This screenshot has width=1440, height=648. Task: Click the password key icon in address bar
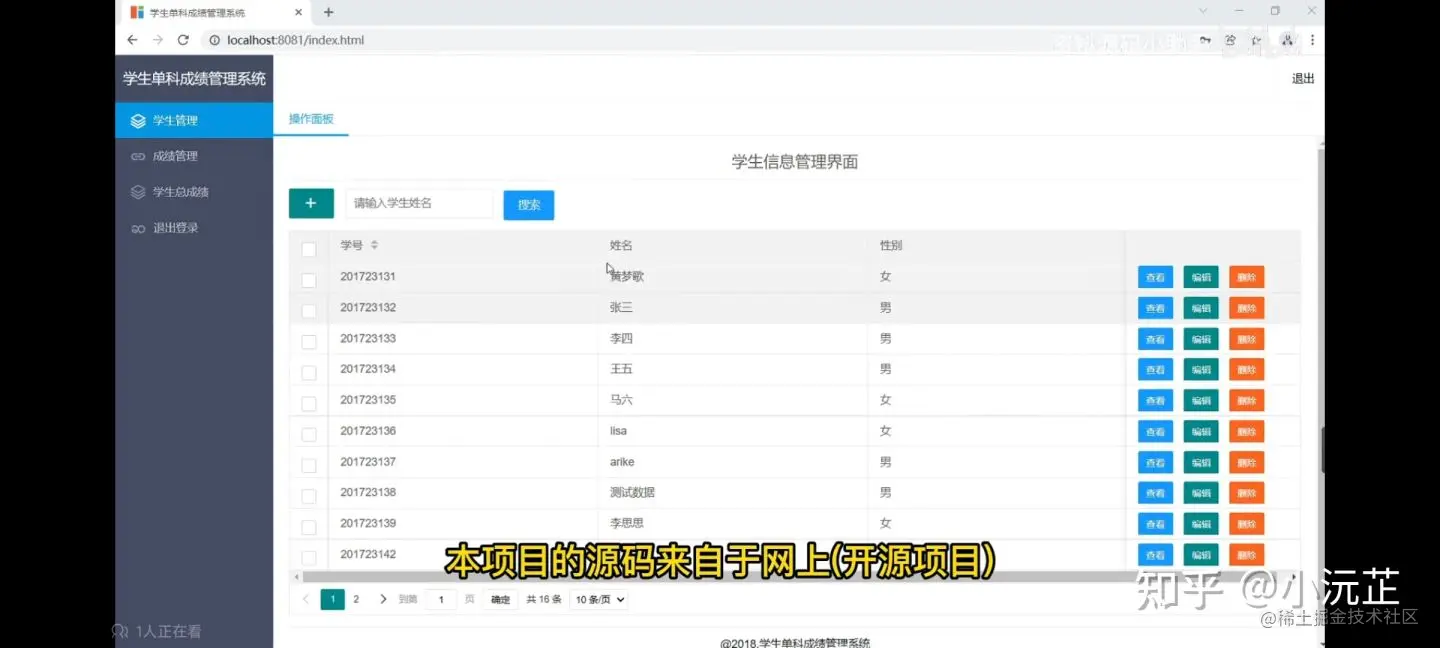1205,40
